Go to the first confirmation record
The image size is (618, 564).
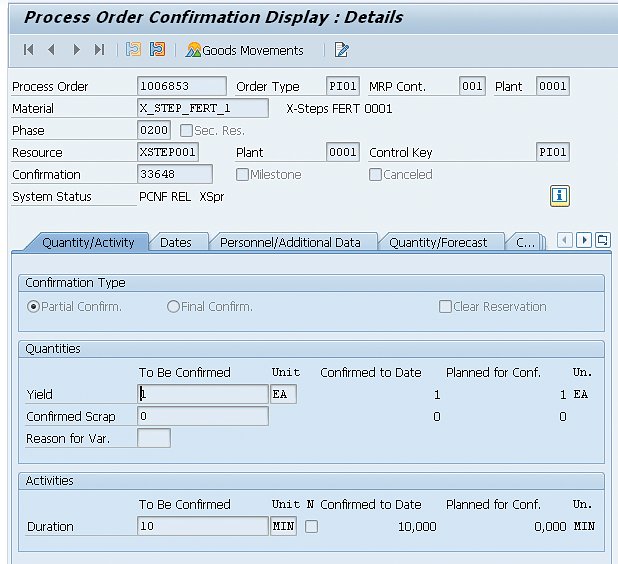(x=29, y=50)
